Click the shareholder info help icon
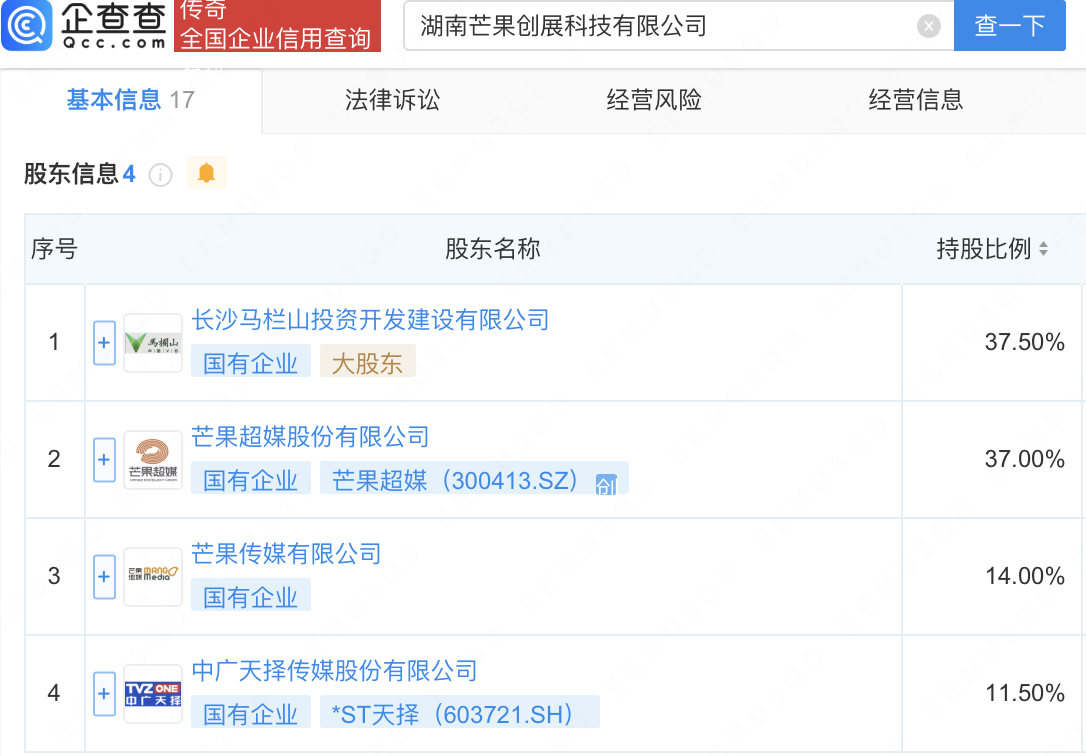Viewport: 1086px width, 756px height. pyautogui.click(x=161, y=174)
